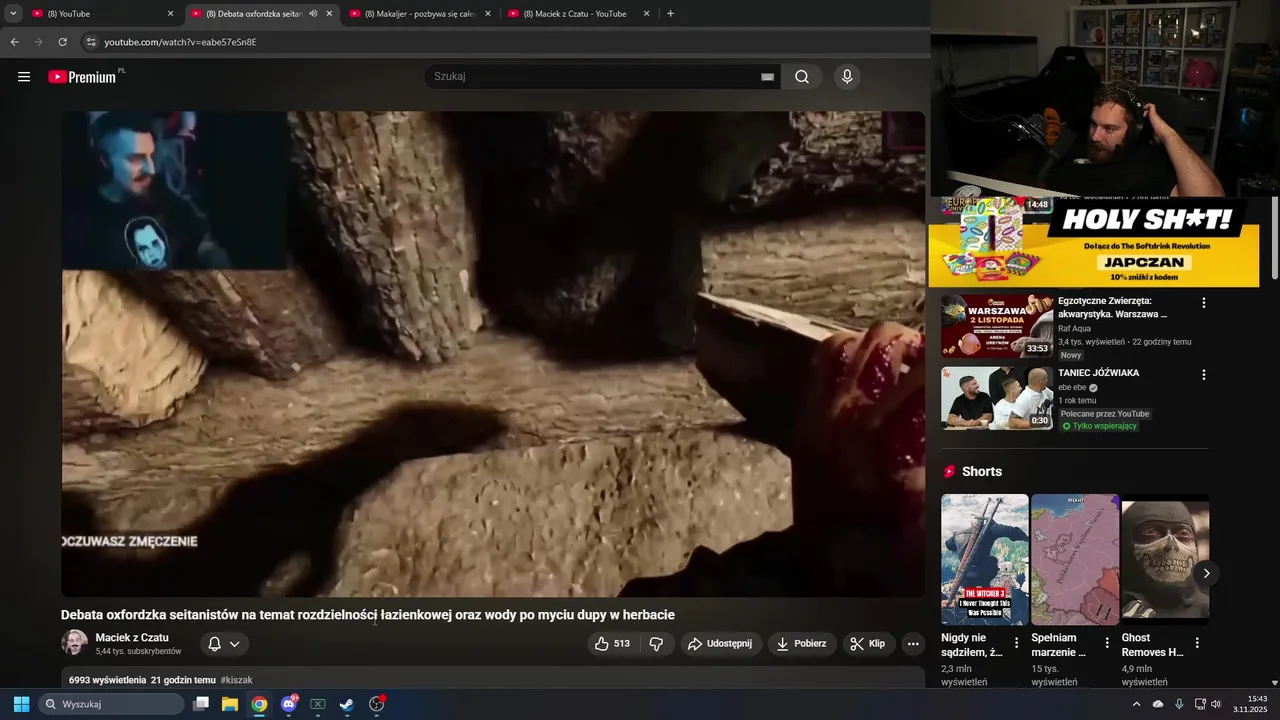1280x720 pixels.
Task: Click the Wyszukaj taskbar search box
Action: pyautogui.click(x=111, y=704)
